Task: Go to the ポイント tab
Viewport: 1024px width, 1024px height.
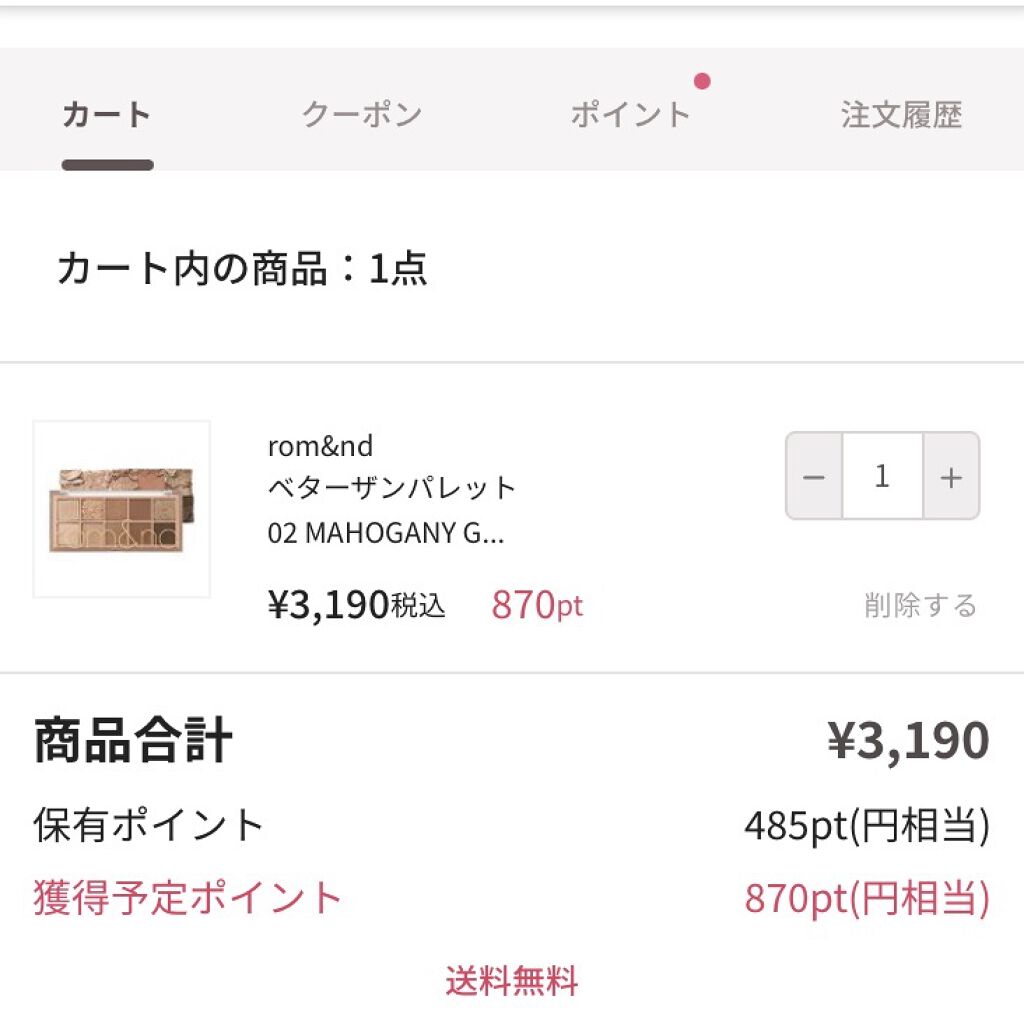Action: pyautogui.click(x=631, y=116)
